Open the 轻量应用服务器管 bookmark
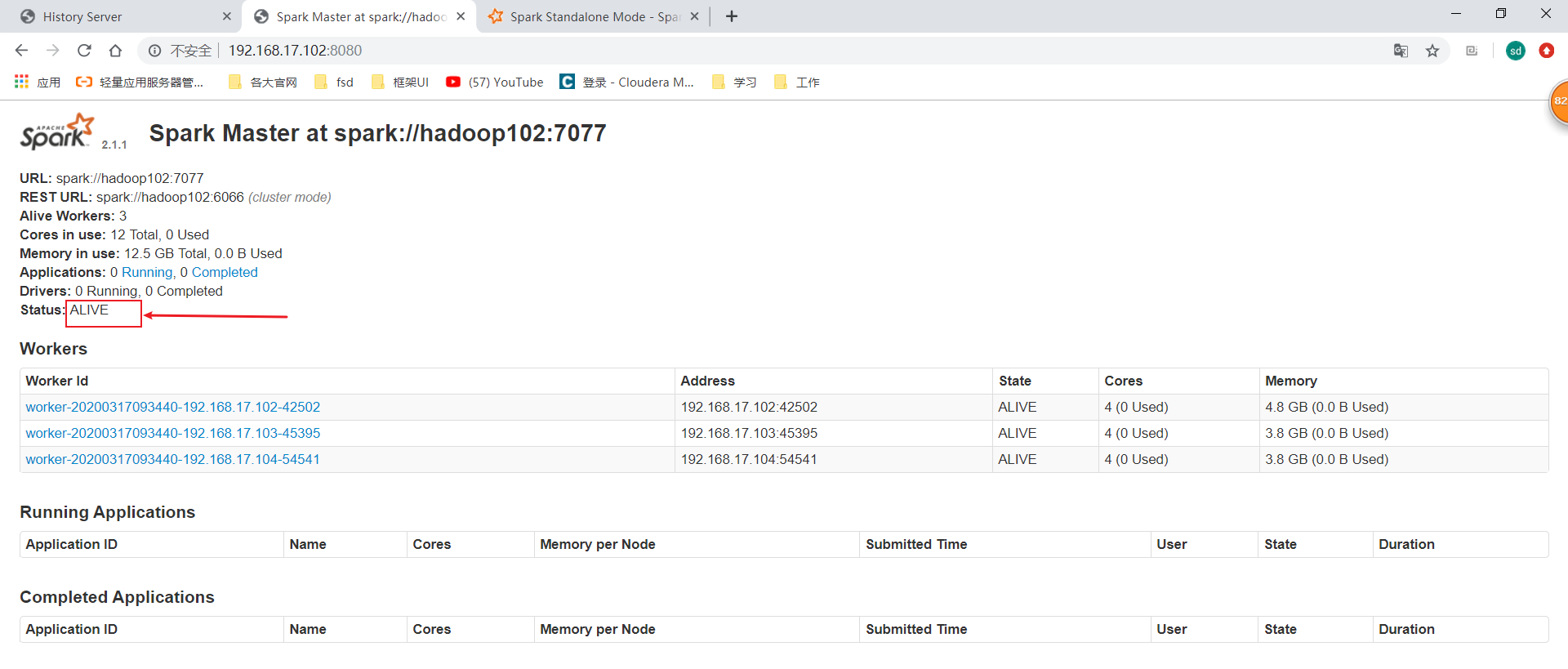Screen dimensions: 1568x669 coord(140,82)
